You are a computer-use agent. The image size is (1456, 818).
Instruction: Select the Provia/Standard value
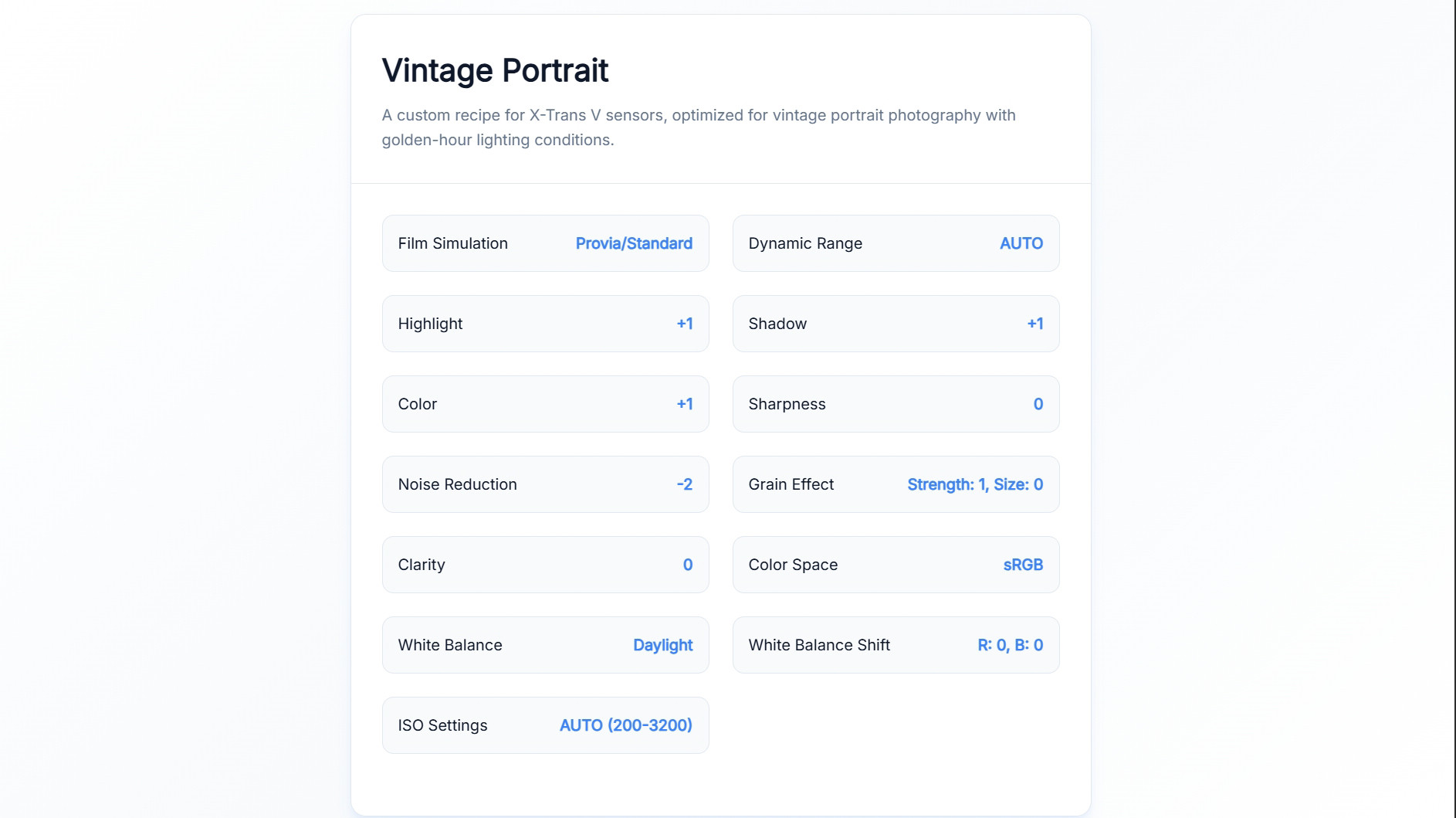pos(634,243)
